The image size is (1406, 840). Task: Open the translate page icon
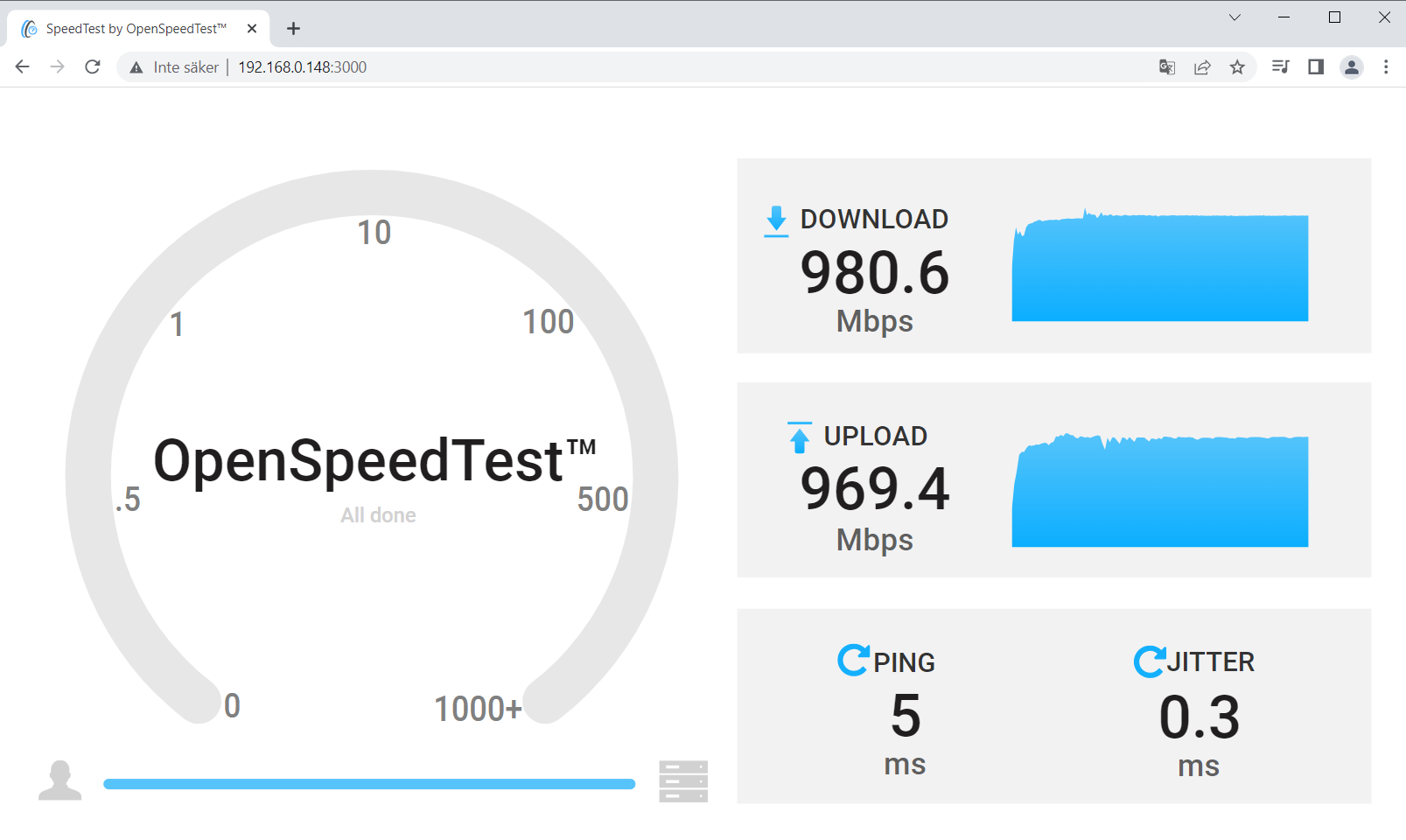click(x=1166, y=67)
